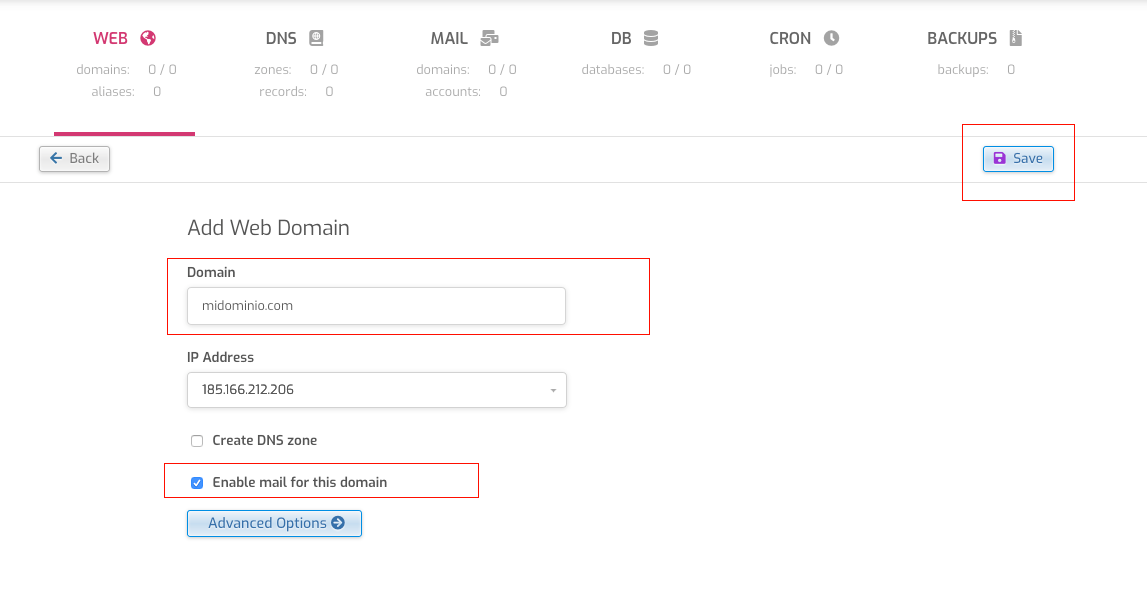
Task: Click the DNS "zones:" count text
Action: click(296, 69)
